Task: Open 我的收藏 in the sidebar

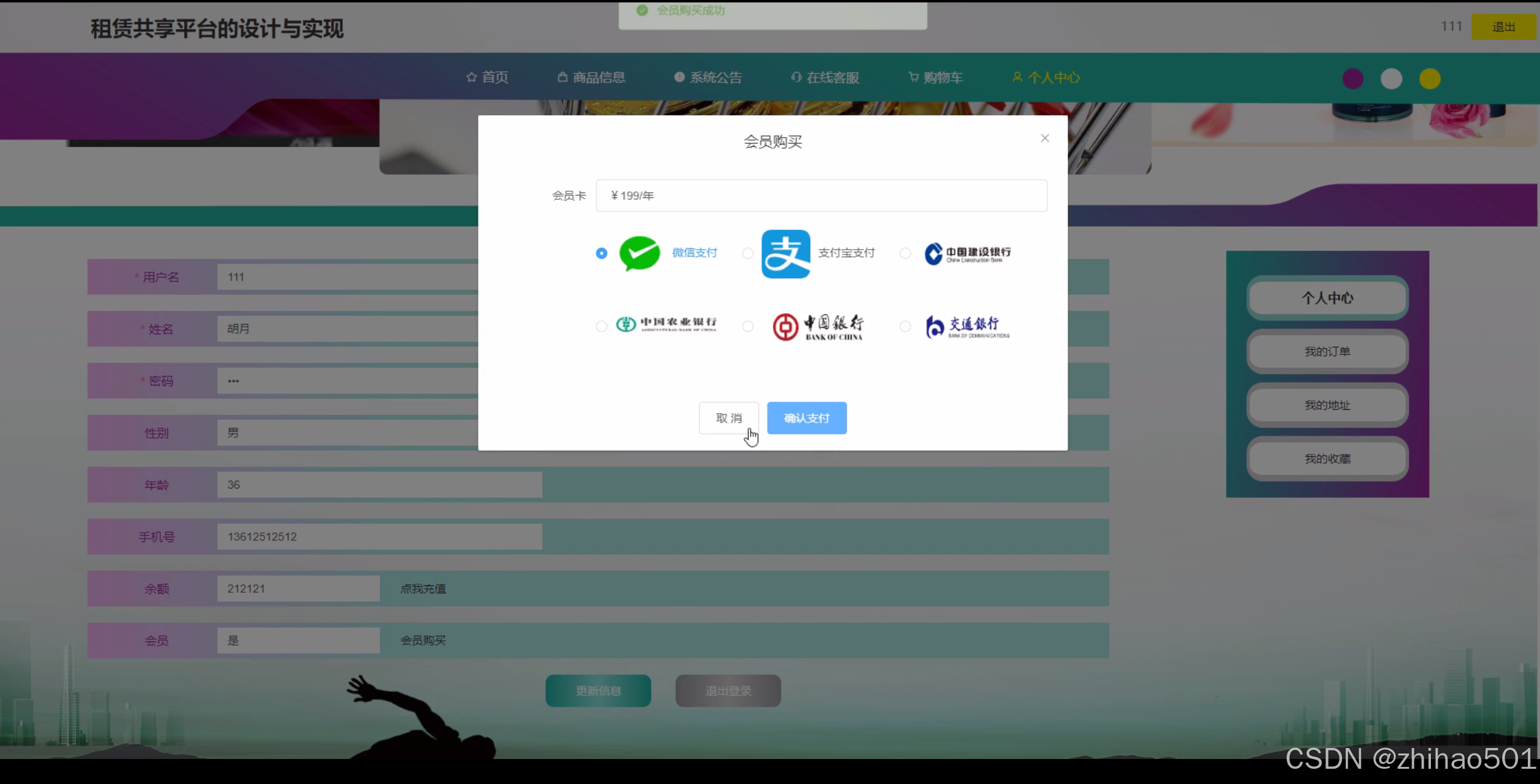Action: pyautogui.click(x=1327, y=459)
